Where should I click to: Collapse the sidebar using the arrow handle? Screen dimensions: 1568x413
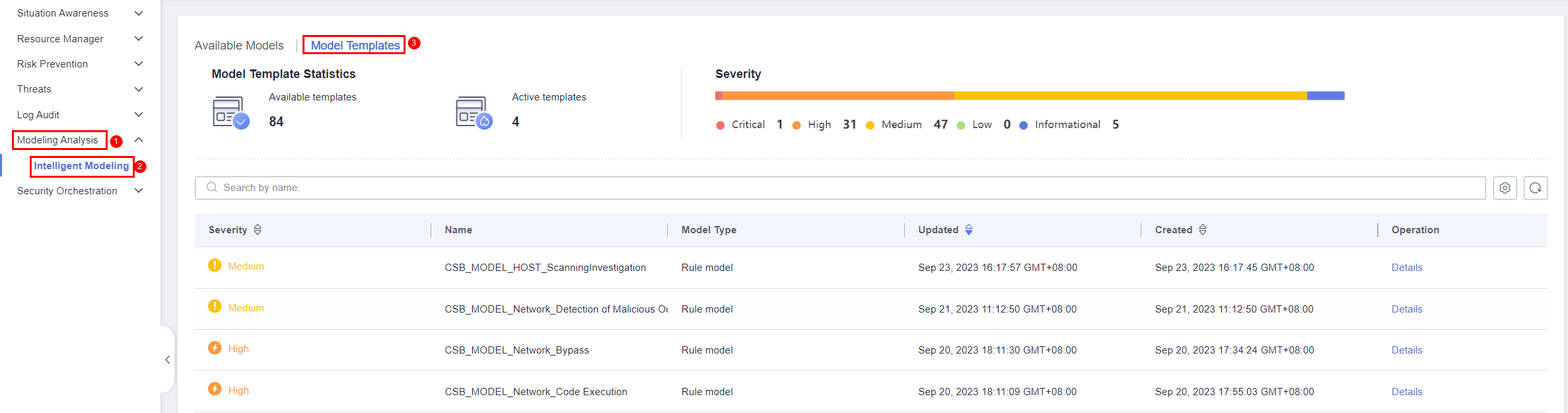pos(167,359)
